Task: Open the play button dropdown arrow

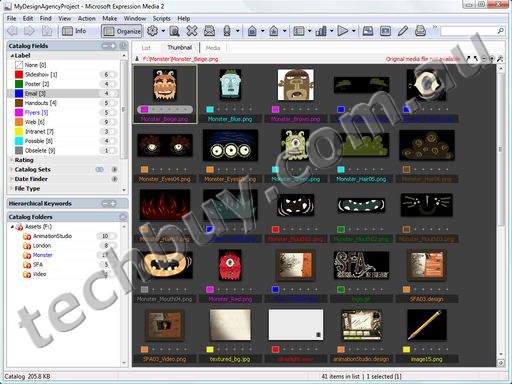Action: pos(353,31)
